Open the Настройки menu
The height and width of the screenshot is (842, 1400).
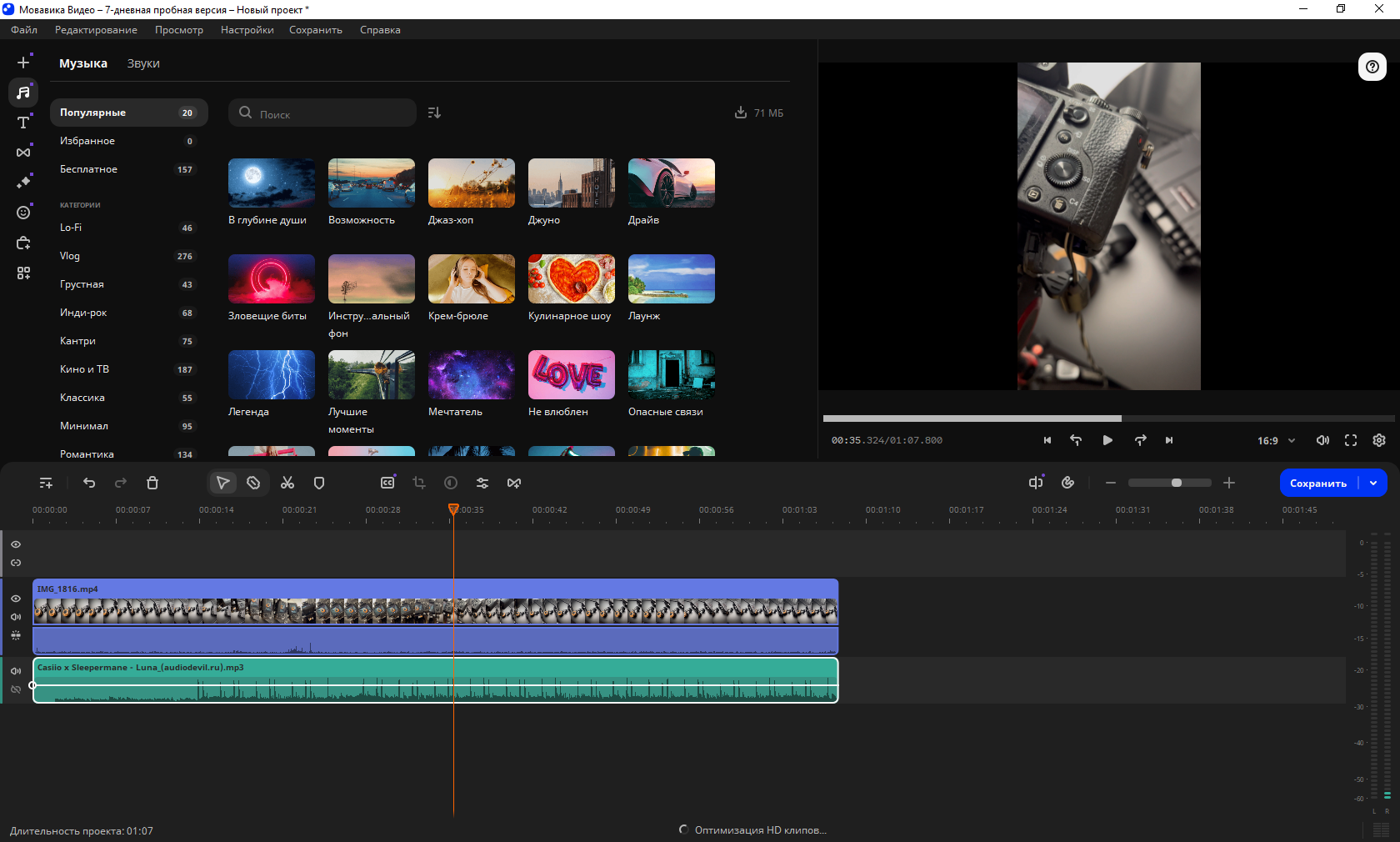(247, 30)
